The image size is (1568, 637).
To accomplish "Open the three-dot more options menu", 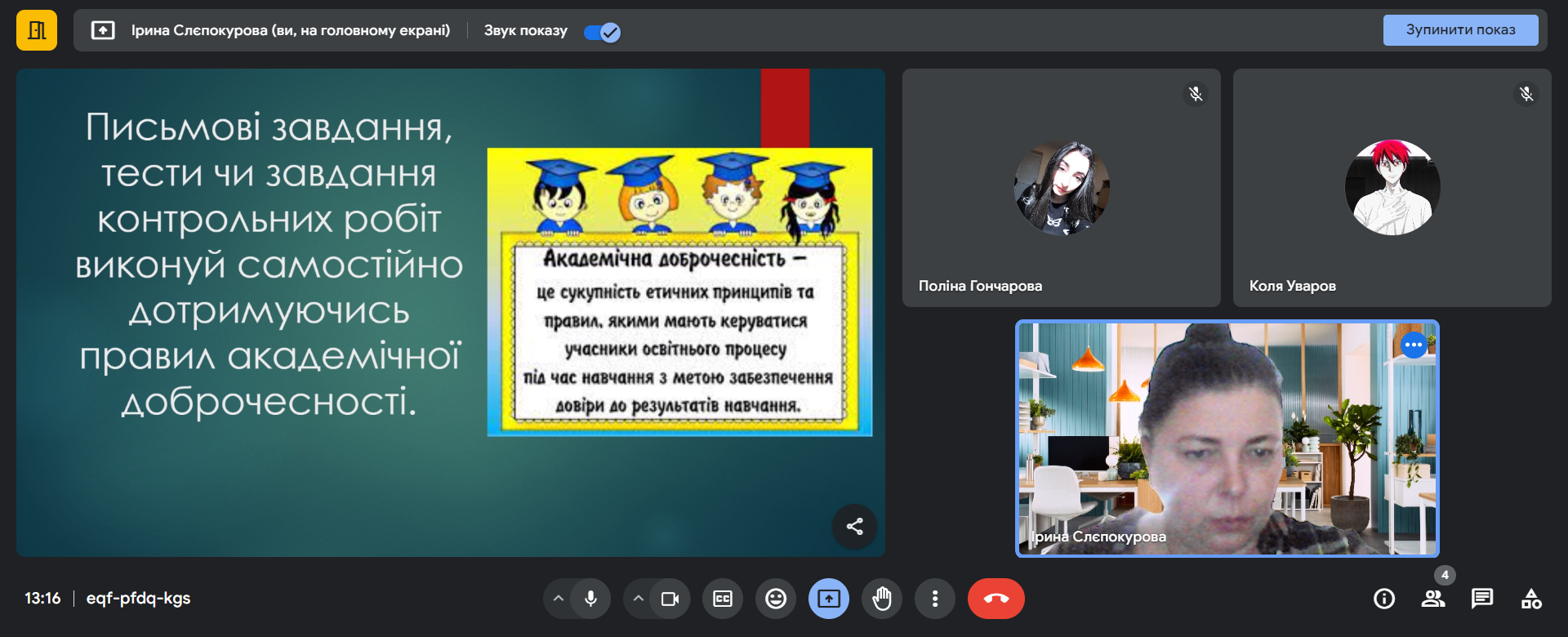I will click(x=935, y=599).
